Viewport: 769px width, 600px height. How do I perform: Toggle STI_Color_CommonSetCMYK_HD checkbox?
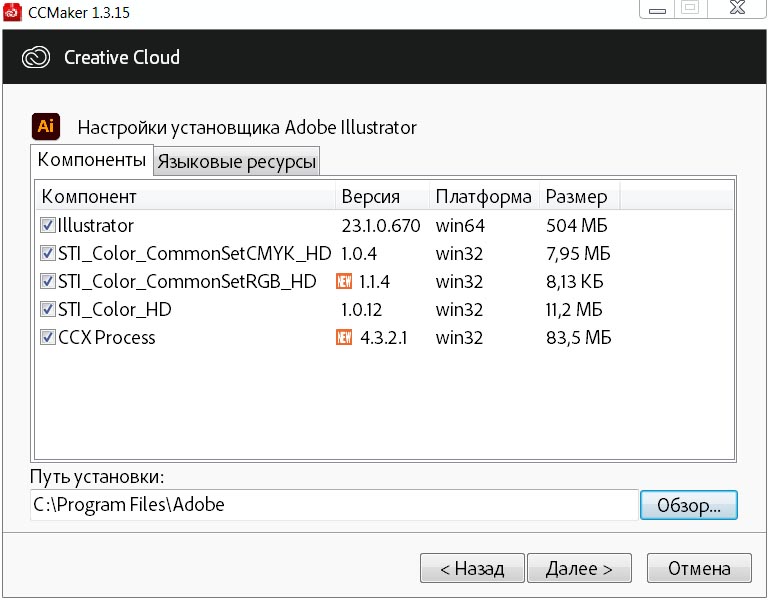click(48, 254)
